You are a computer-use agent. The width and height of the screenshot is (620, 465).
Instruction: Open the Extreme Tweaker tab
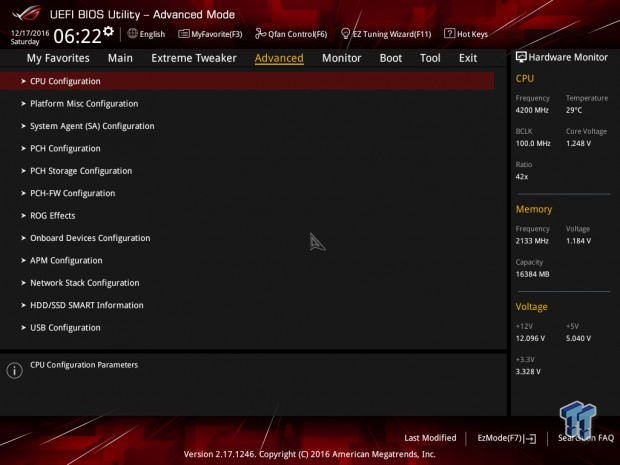[194, 58]
